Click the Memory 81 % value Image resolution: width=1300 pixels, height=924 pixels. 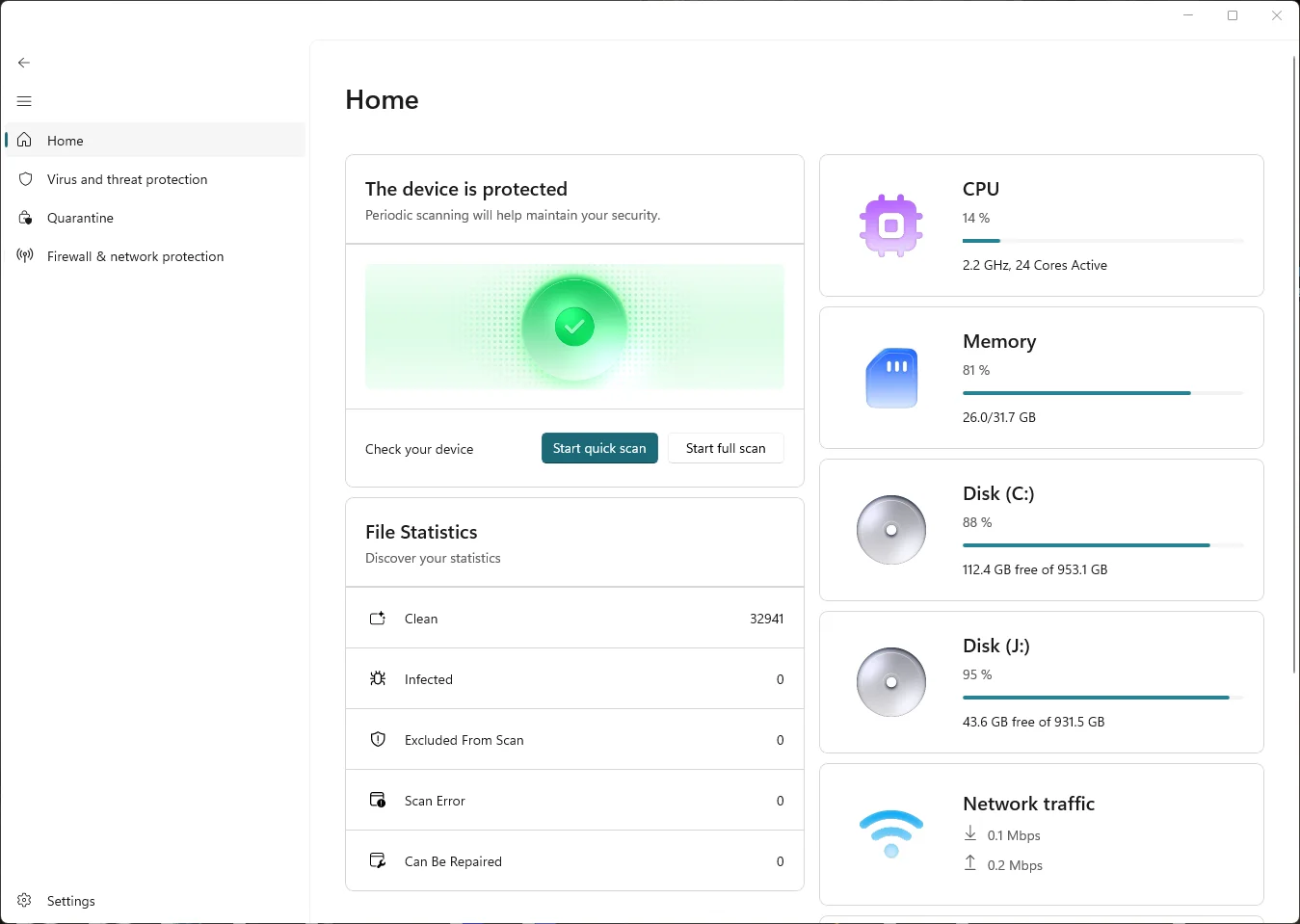tap(976, 370)
